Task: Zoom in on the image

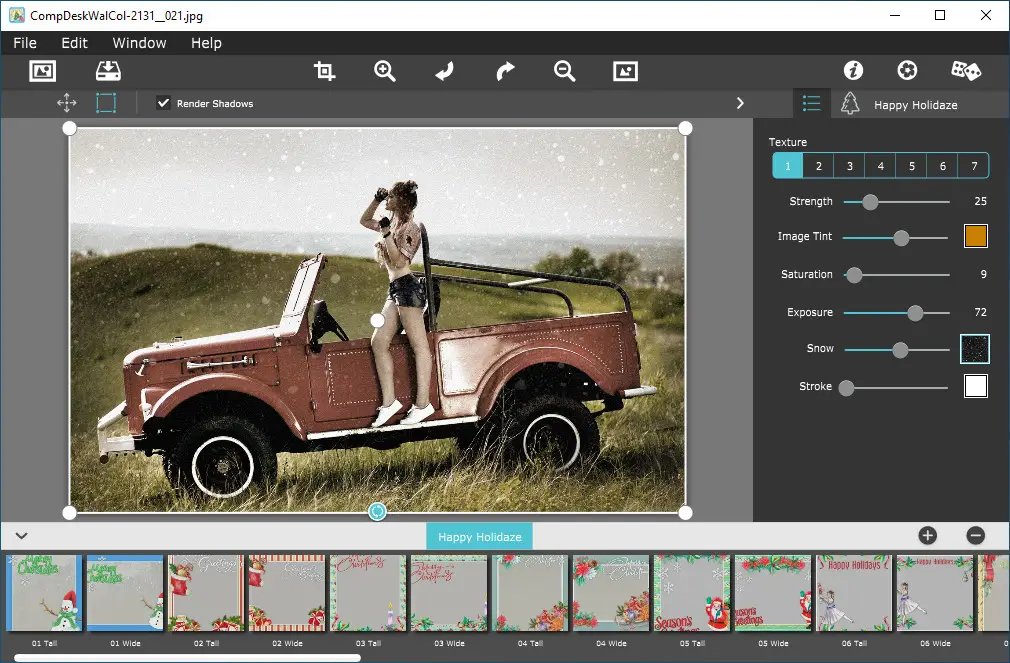Action: pos(385,71)
